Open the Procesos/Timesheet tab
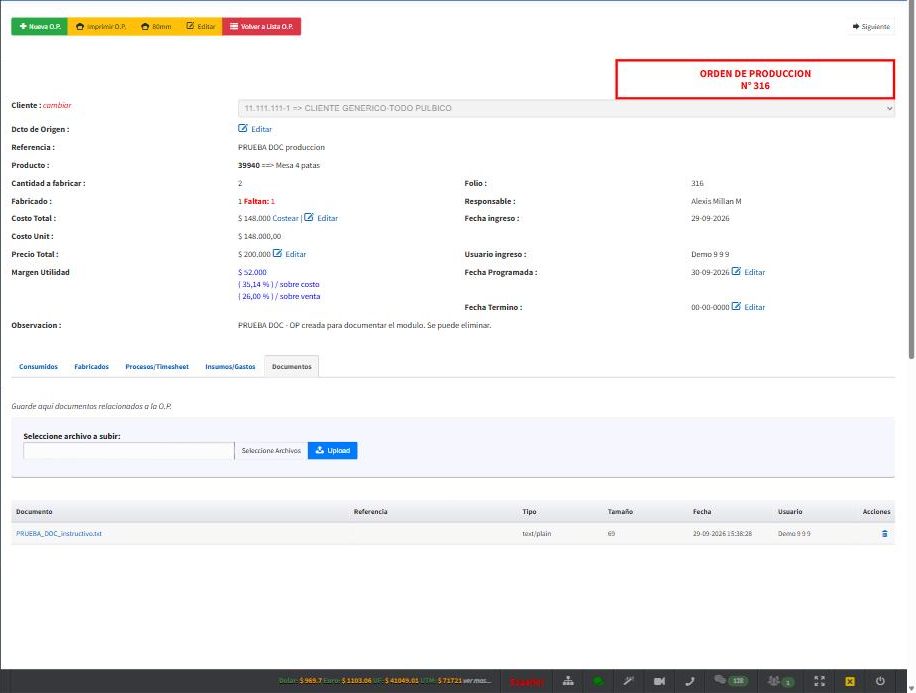 (157, 366)
